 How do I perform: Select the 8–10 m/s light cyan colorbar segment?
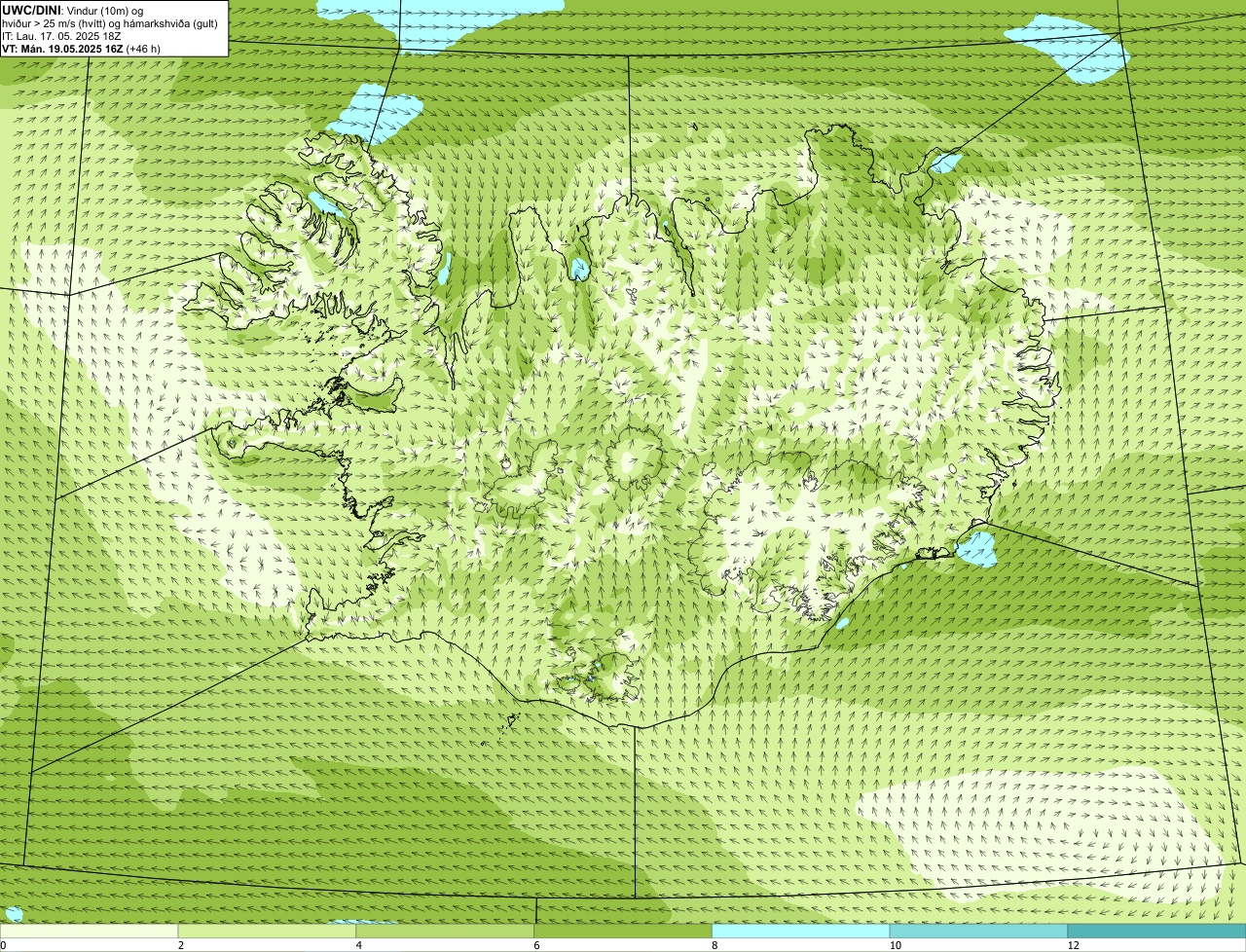801,932
